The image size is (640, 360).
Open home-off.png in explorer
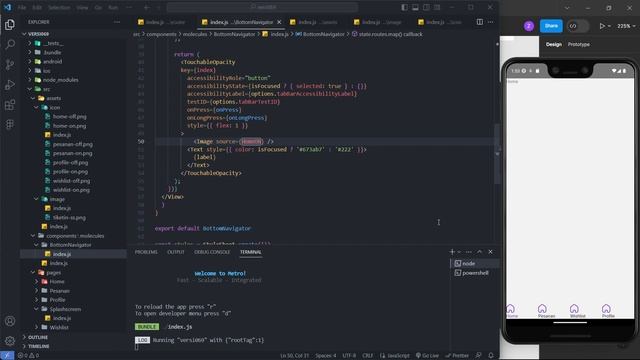tap(69, 117)
